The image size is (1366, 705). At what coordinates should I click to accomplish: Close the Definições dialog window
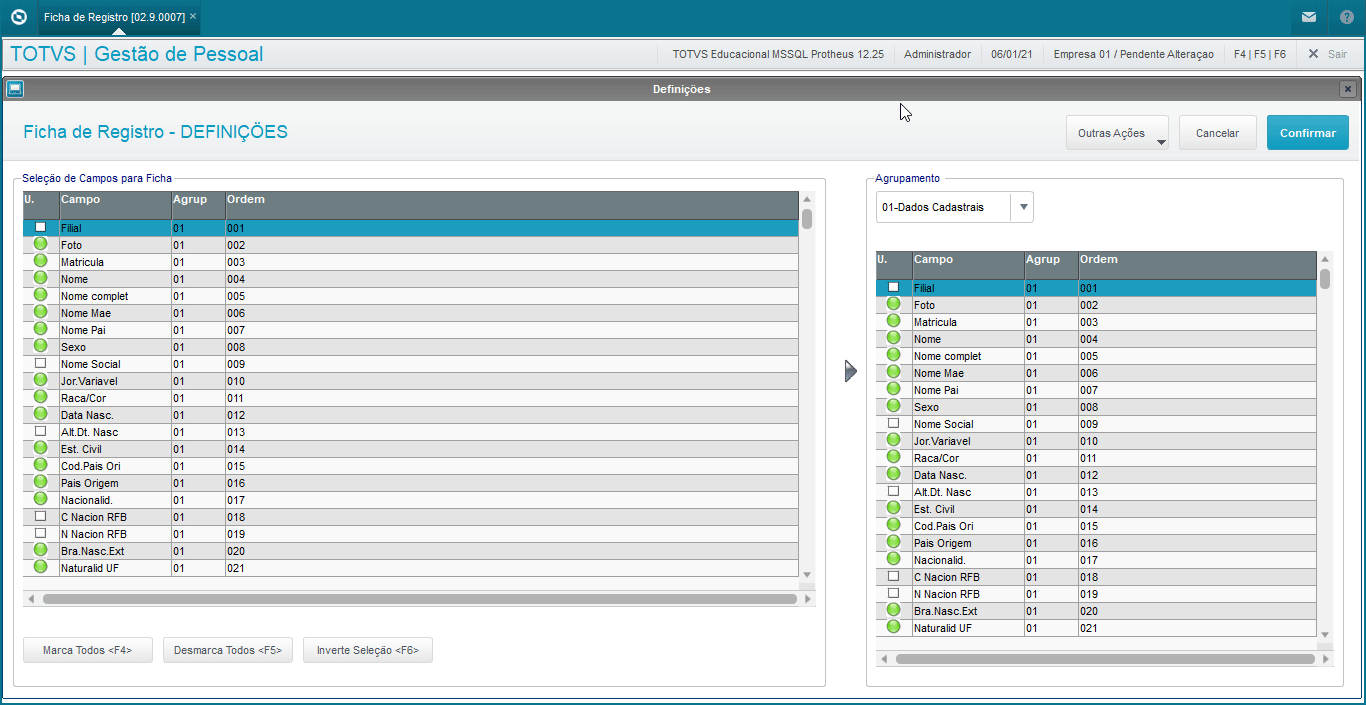(x=1347, y=89)
